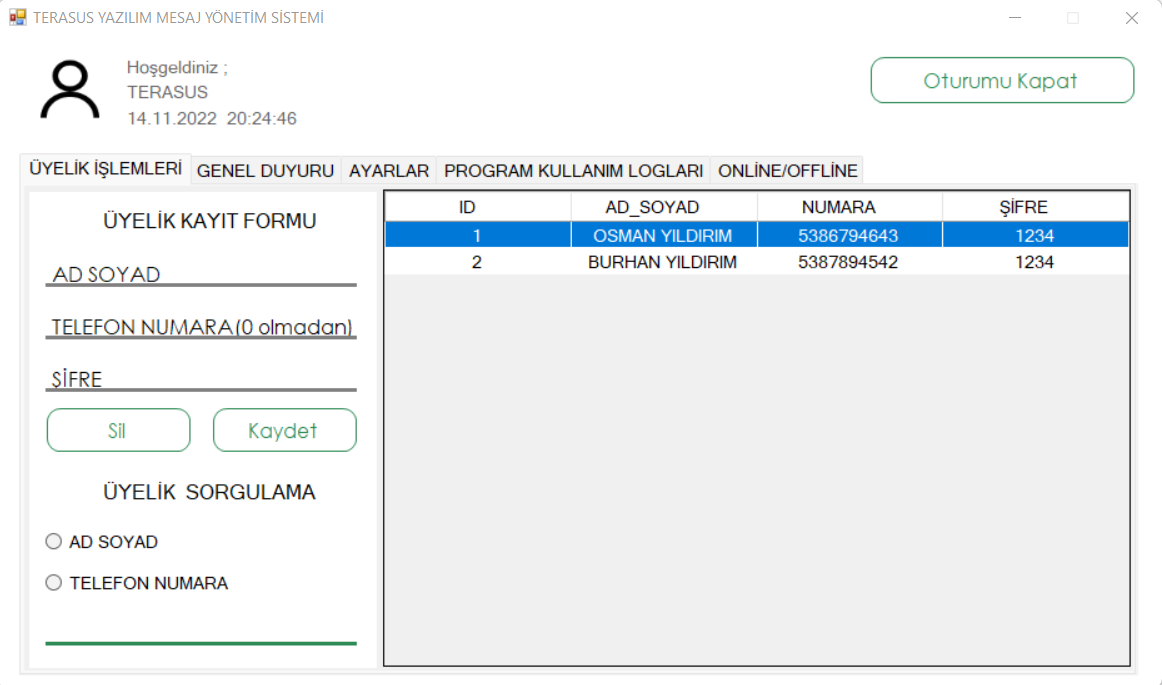
Task: Focus the AD SOYAD input field
Action: coord(201,274)
